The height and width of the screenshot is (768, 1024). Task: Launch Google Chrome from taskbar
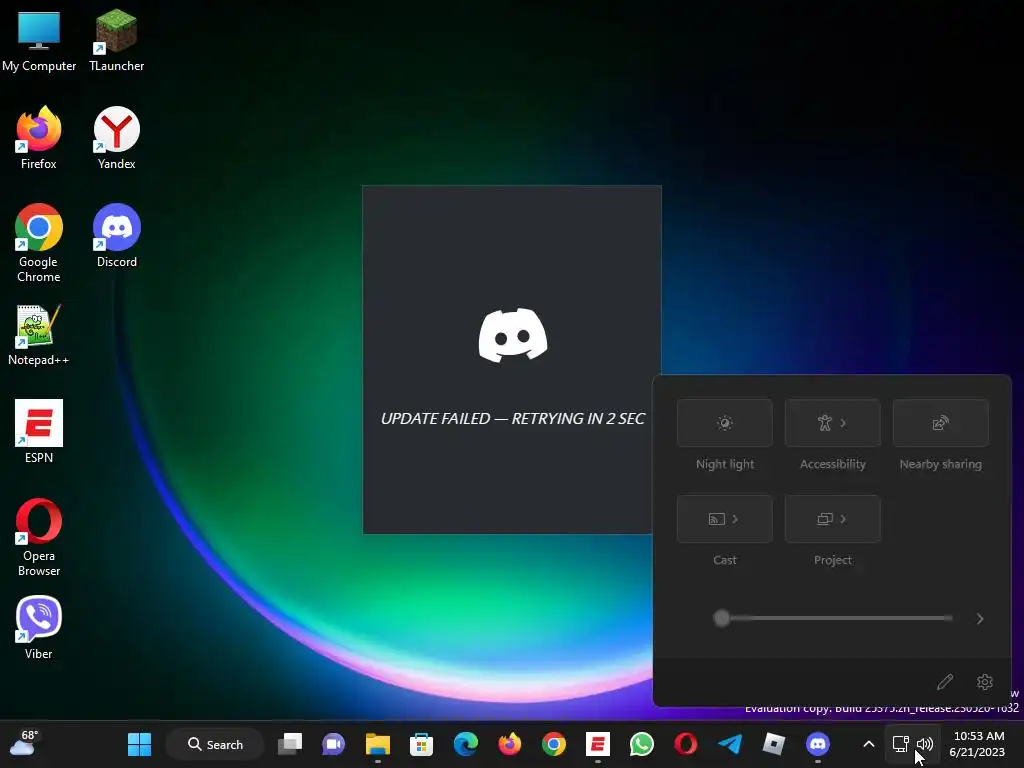click(x=554, y=744)
